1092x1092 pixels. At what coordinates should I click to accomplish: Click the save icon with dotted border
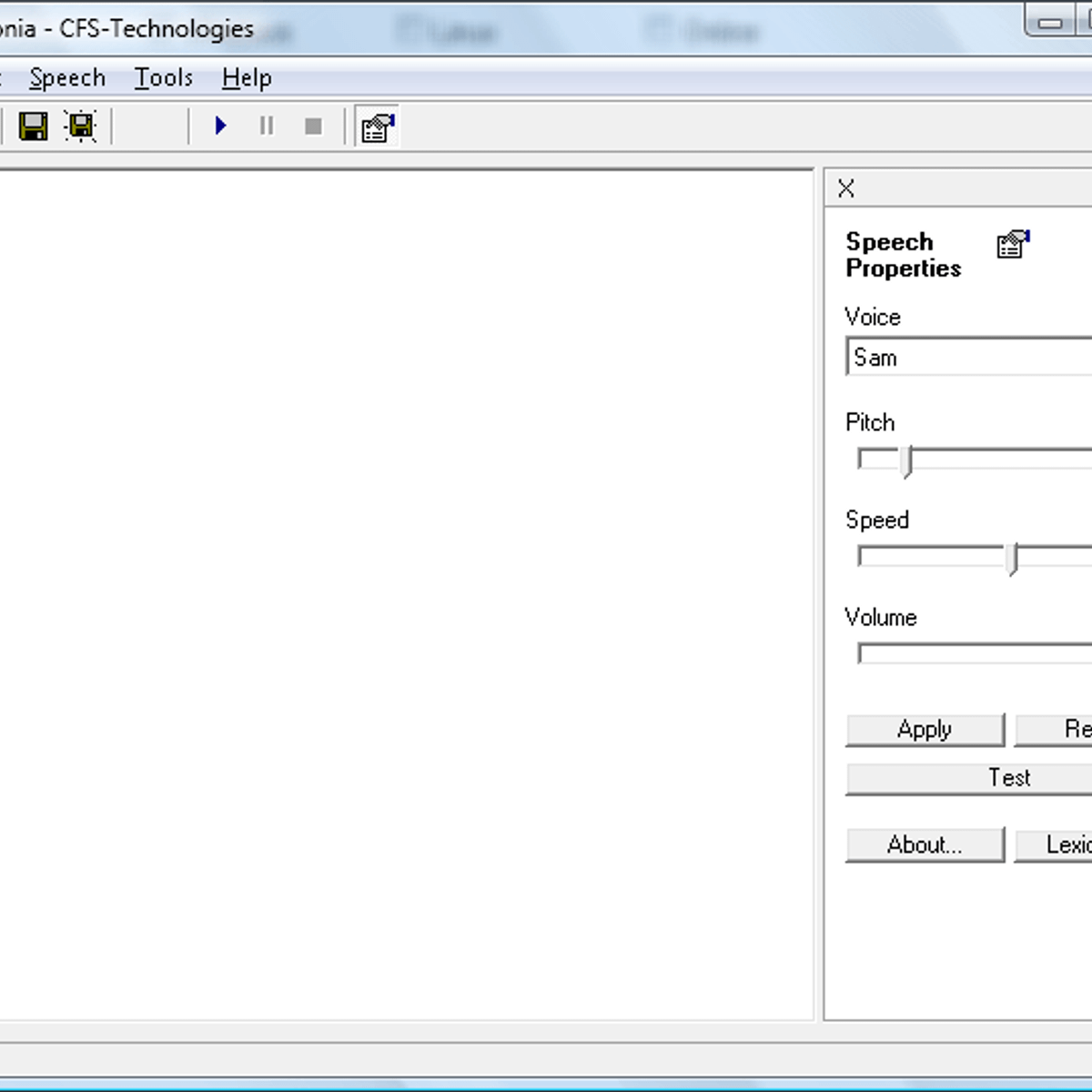tap(81, 126)
